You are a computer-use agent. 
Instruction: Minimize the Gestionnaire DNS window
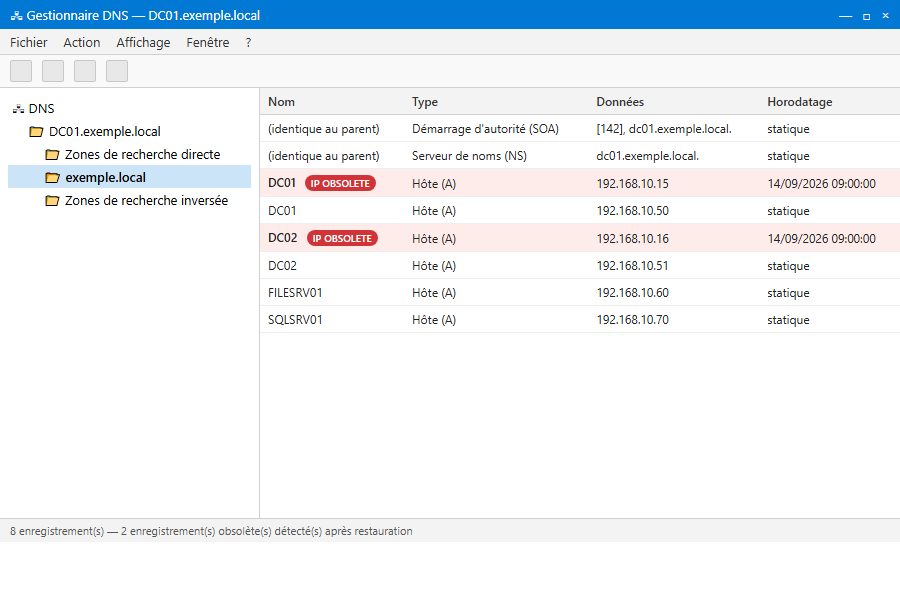pyautogui.click(x=845, y=16)
